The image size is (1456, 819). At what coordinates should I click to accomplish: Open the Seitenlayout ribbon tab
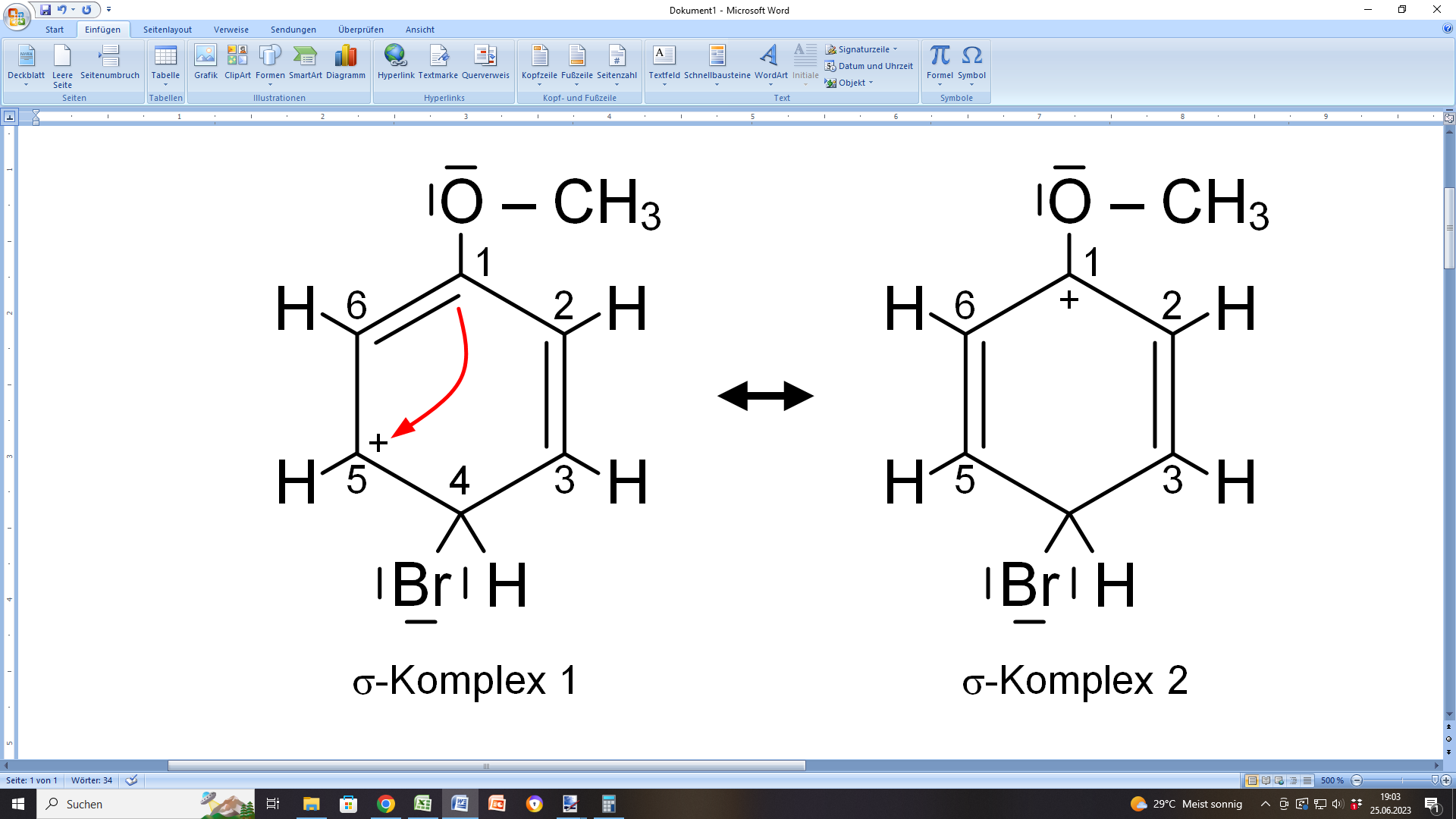tap(168, 30)
